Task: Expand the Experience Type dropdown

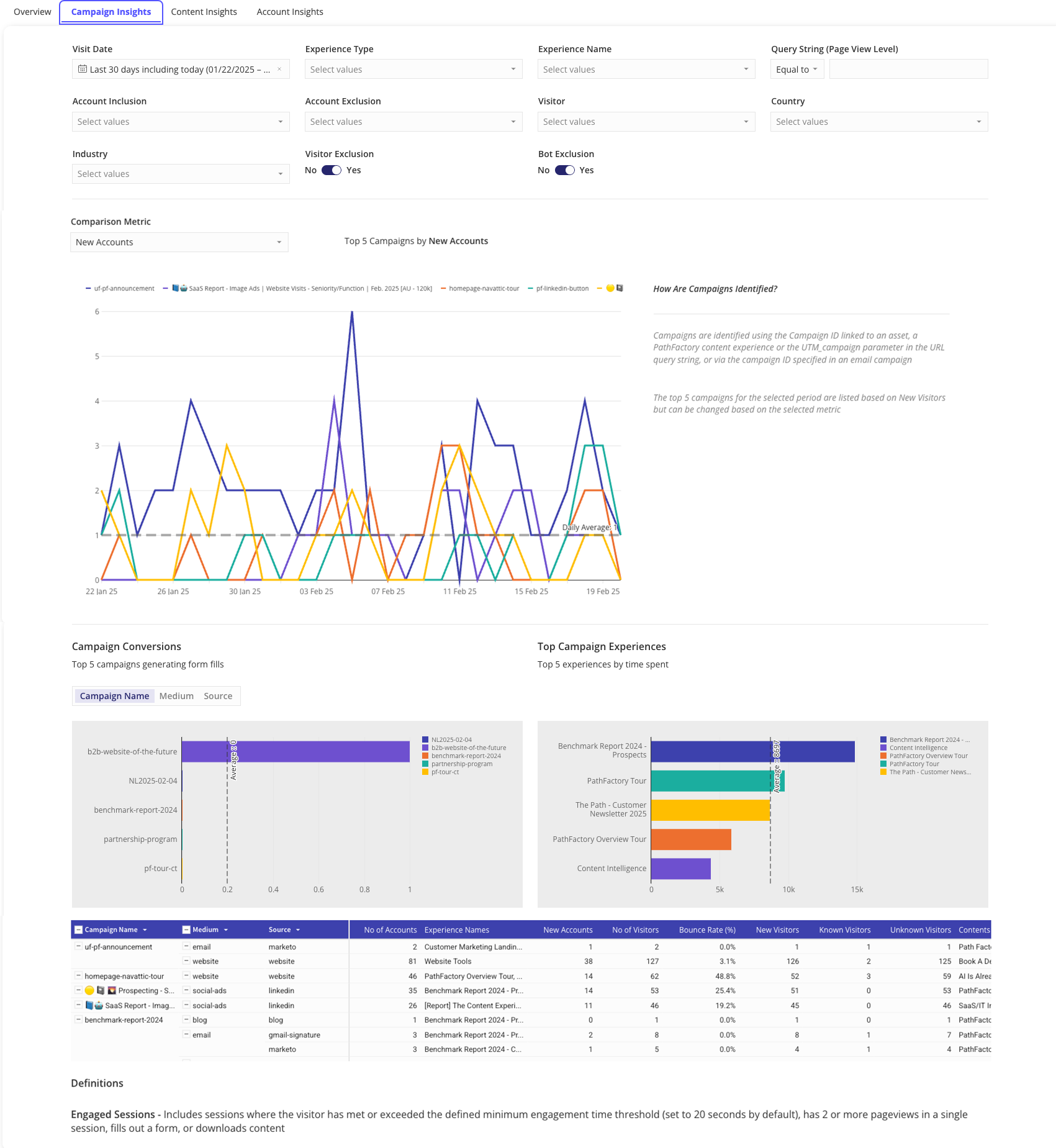Action: [x=413, y=69]
